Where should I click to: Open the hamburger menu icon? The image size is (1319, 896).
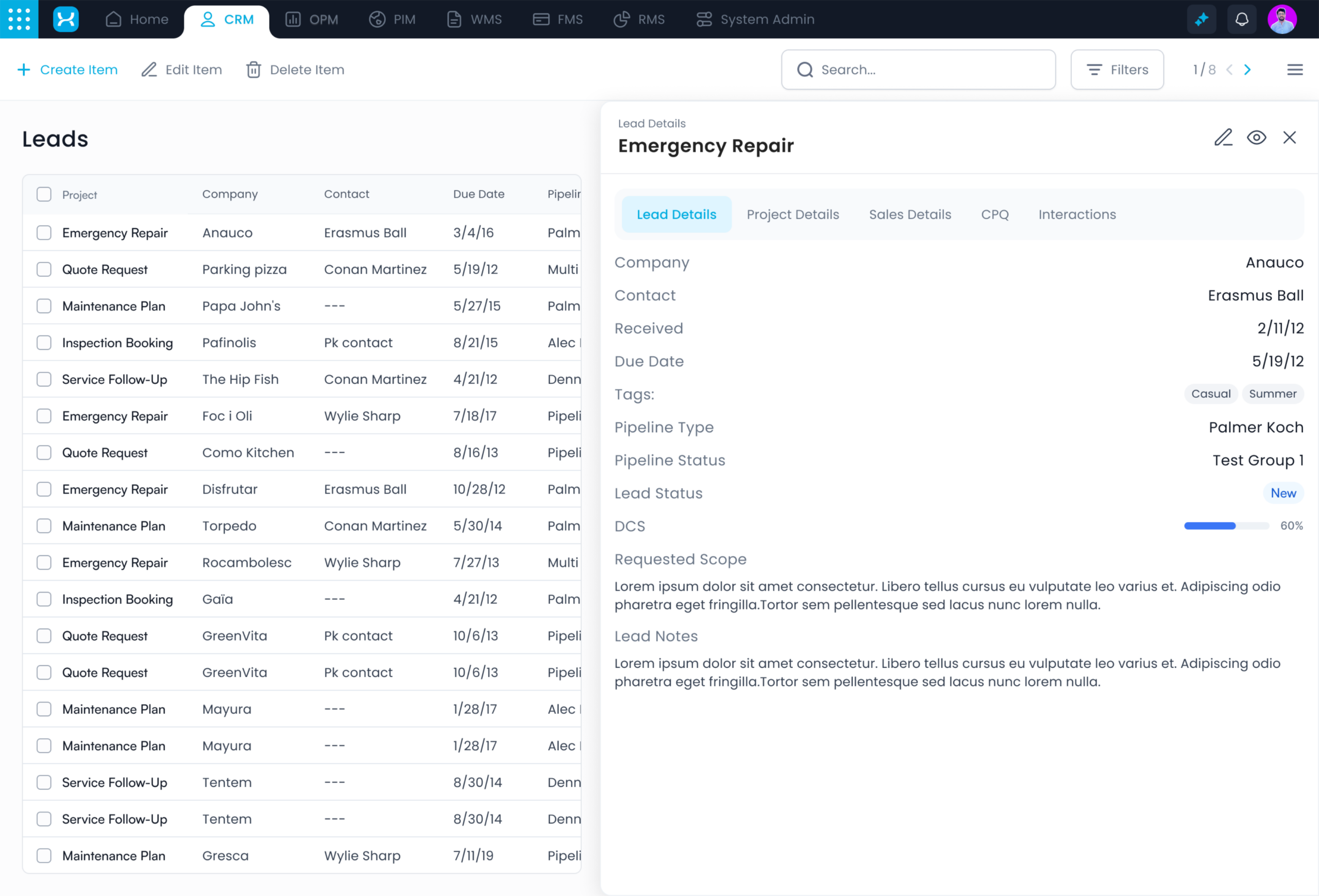tap(1295, 70)
